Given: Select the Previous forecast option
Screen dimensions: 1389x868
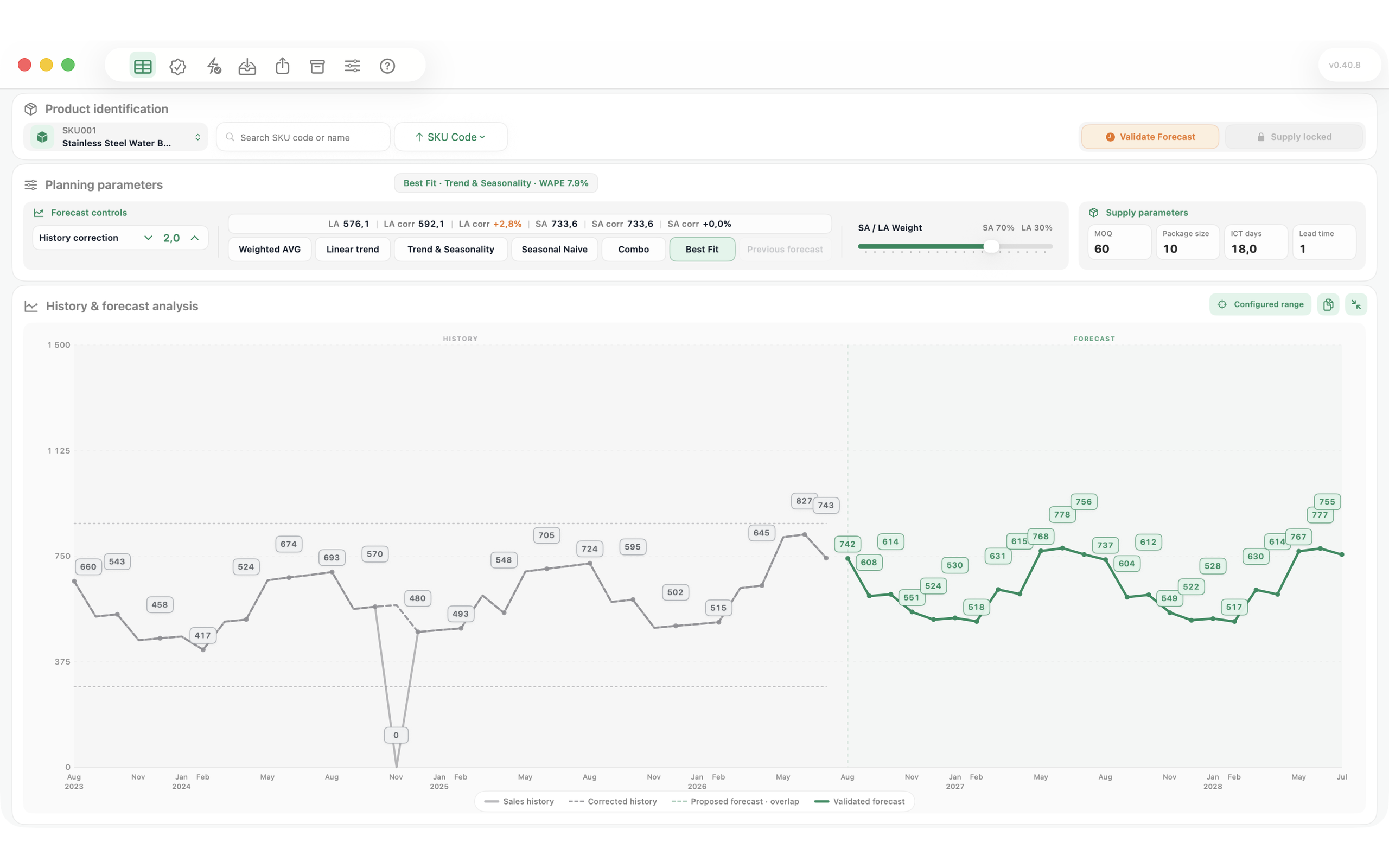Looking at the screenshot, I should pos(785,249).
